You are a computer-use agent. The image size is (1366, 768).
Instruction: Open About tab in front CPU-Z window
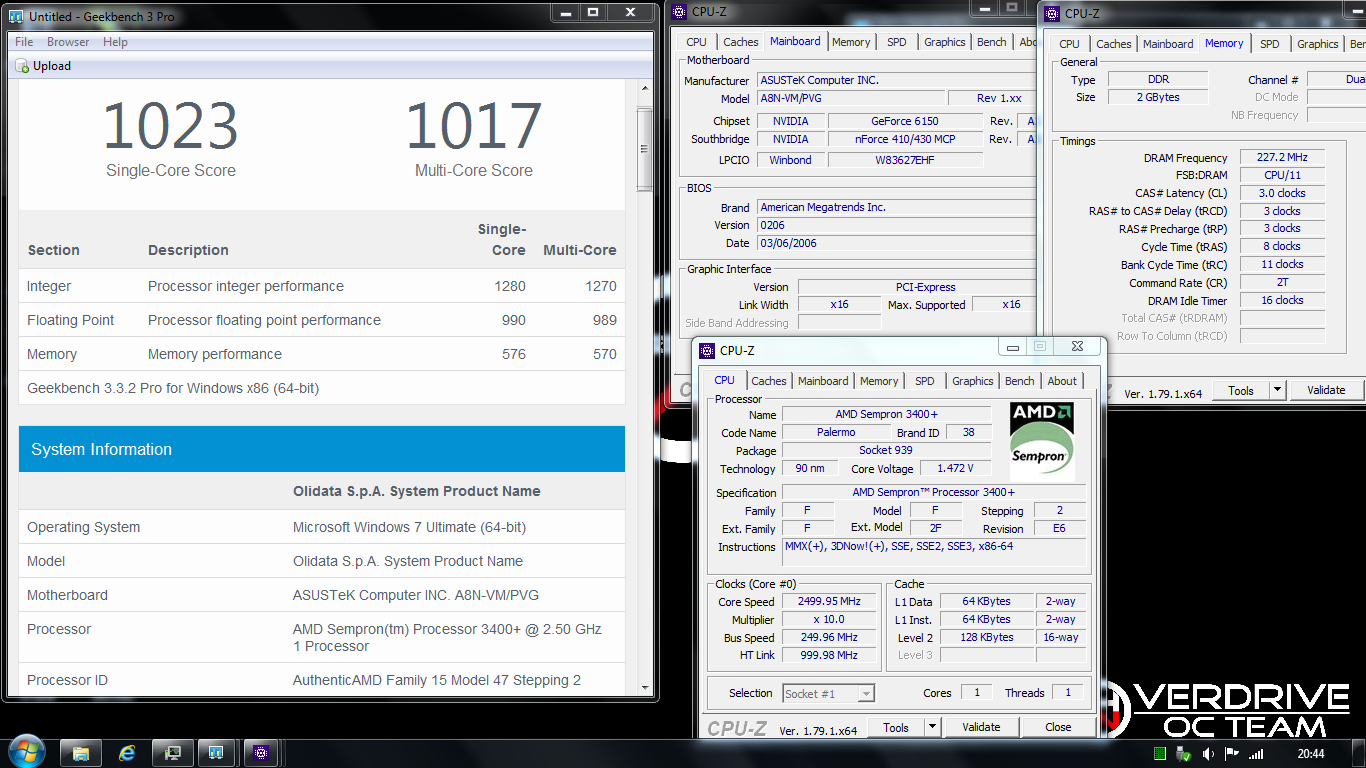tap(1062, 381)
